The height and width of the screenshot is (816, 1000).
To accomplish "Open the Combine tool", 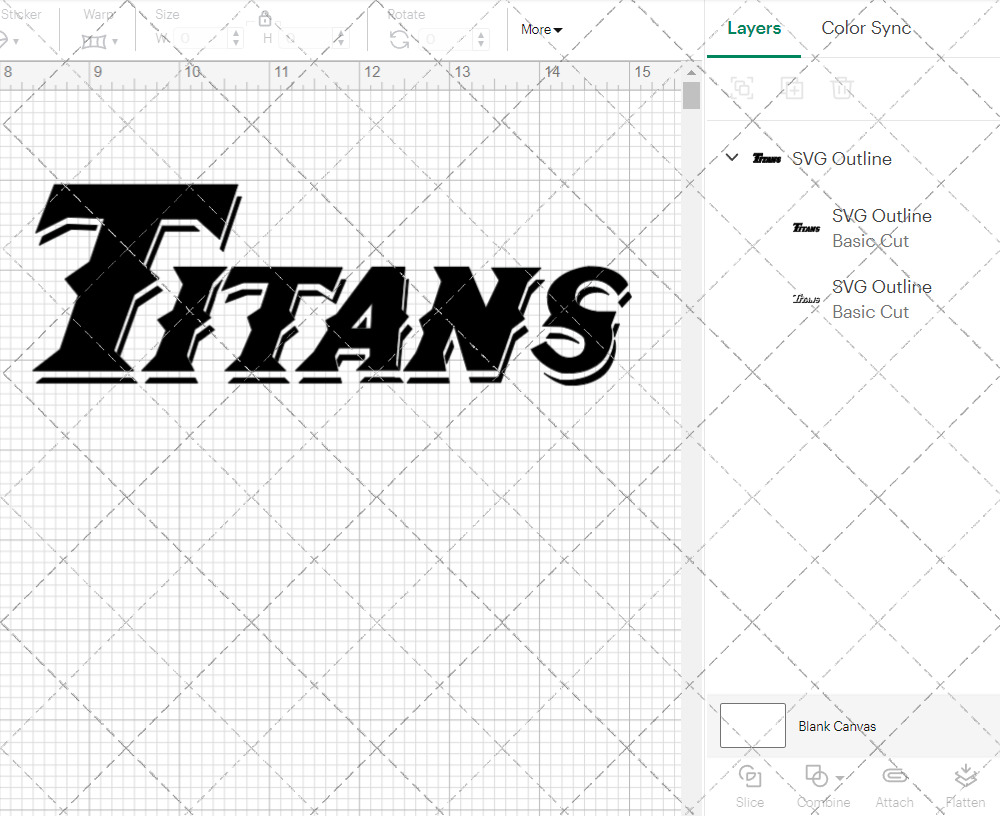I will coord(818,785).
